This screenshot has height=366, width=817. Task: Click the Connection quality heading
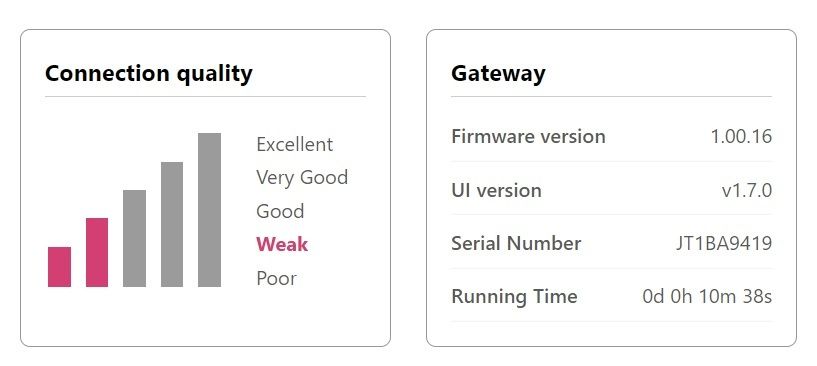click(x=148, y=74)
